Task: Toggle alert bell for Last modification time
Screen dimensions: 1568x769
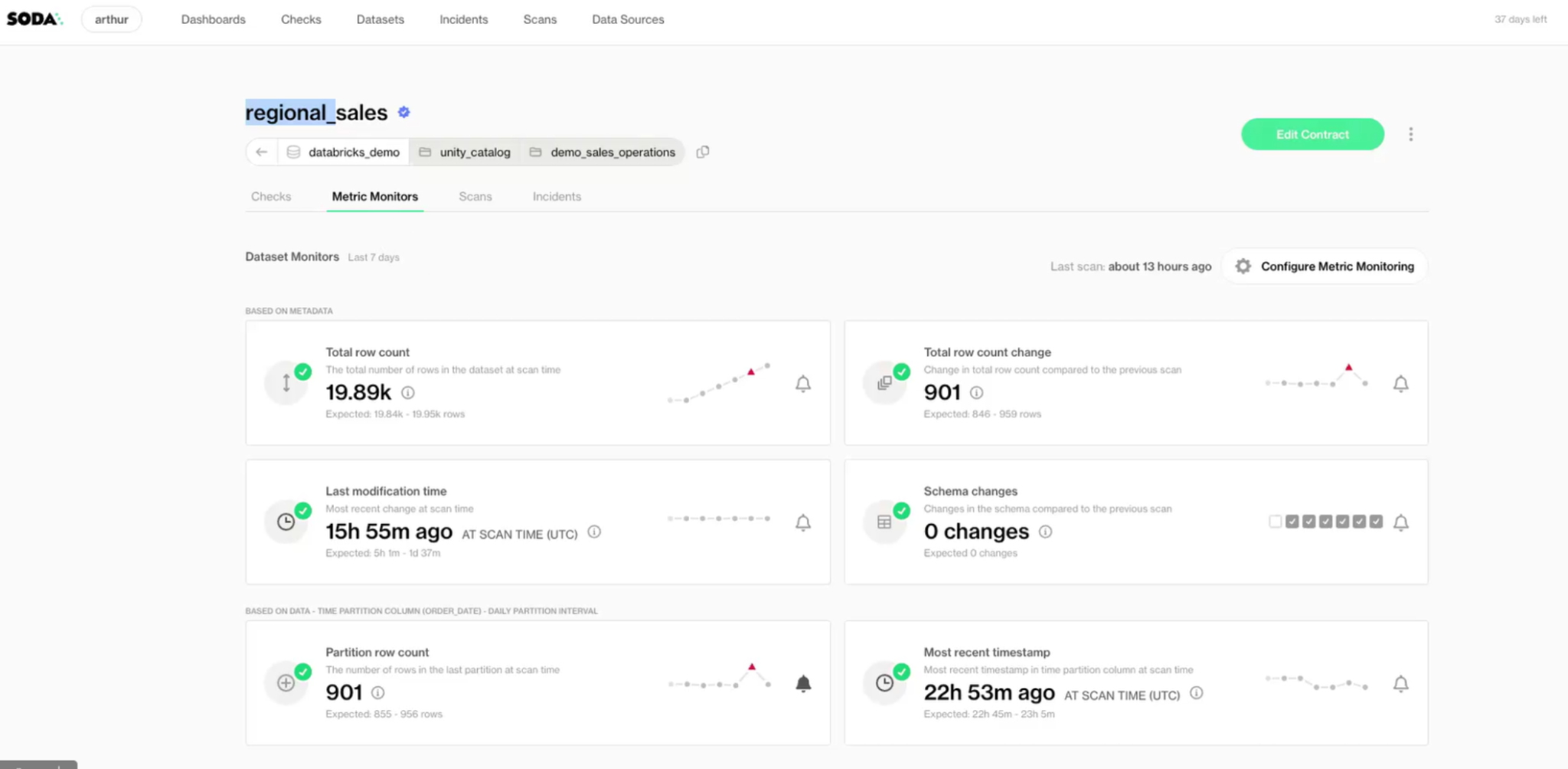Action: [x=803, y=523]
